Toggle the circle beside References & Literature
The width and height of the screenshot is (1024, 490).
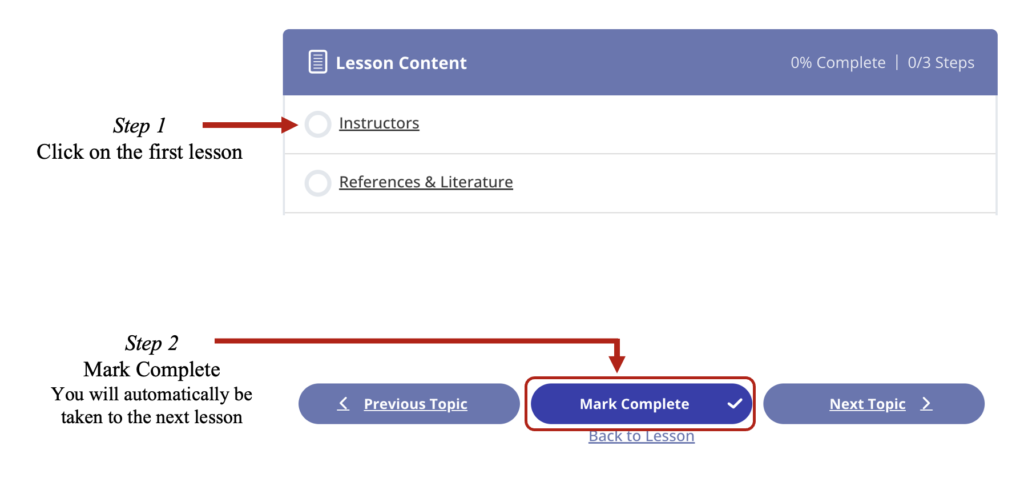pos(317,183)
